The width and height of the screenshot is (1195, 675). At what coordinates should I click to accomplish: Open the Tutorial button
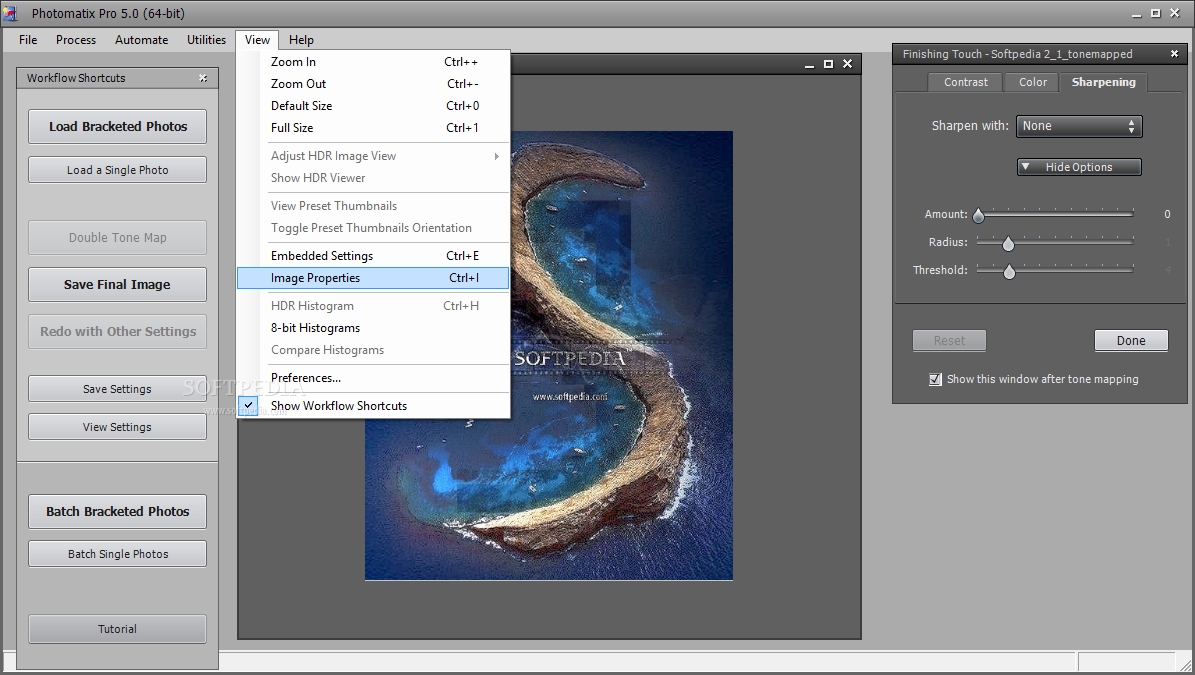click(x=117, y=629)
